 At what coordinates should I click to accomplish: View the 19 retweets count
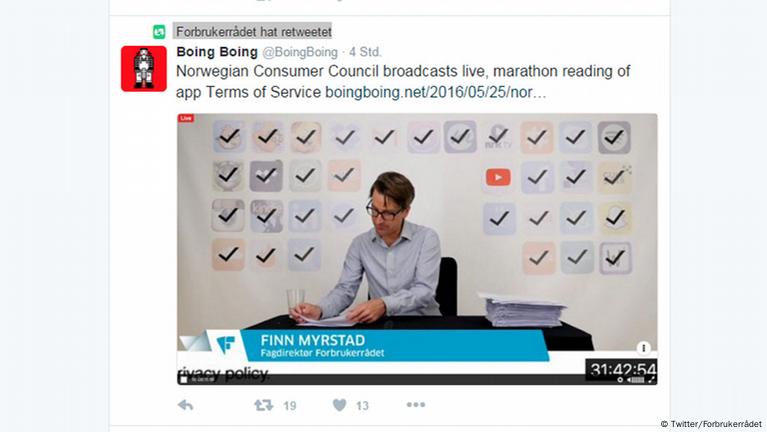[x=290, y=406]
